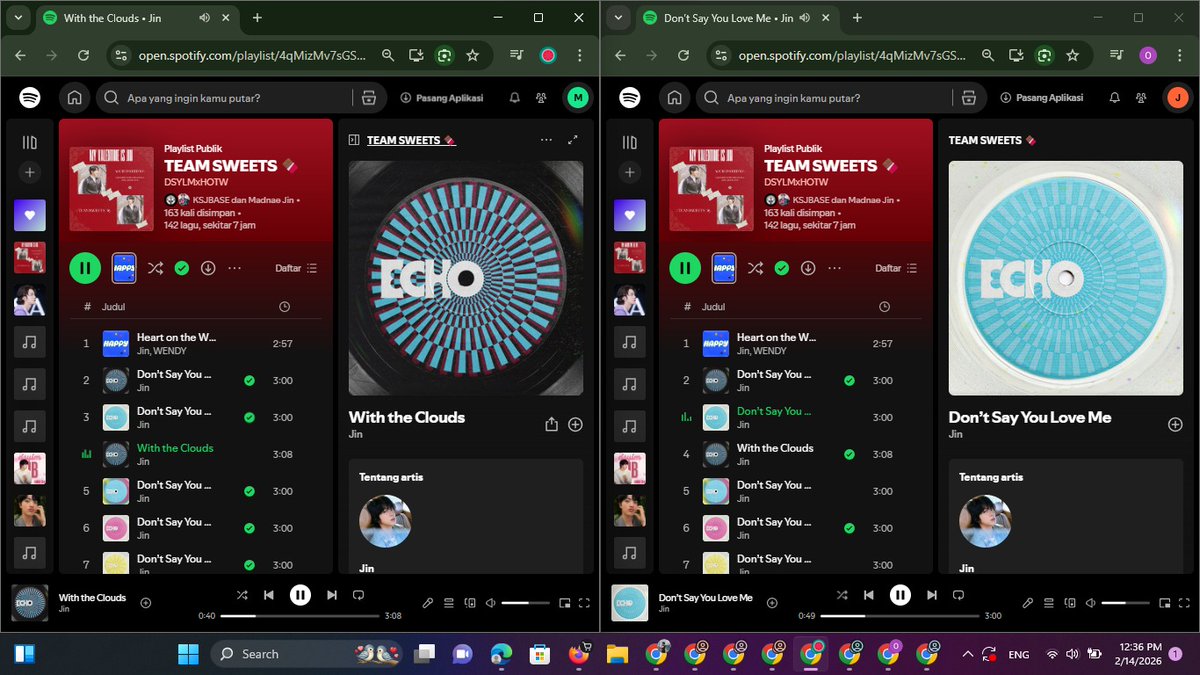Viewport: 1200px width, 675px height.
Task: Open new tab in the left Chrome window
Action: click(x=257, y=18)
